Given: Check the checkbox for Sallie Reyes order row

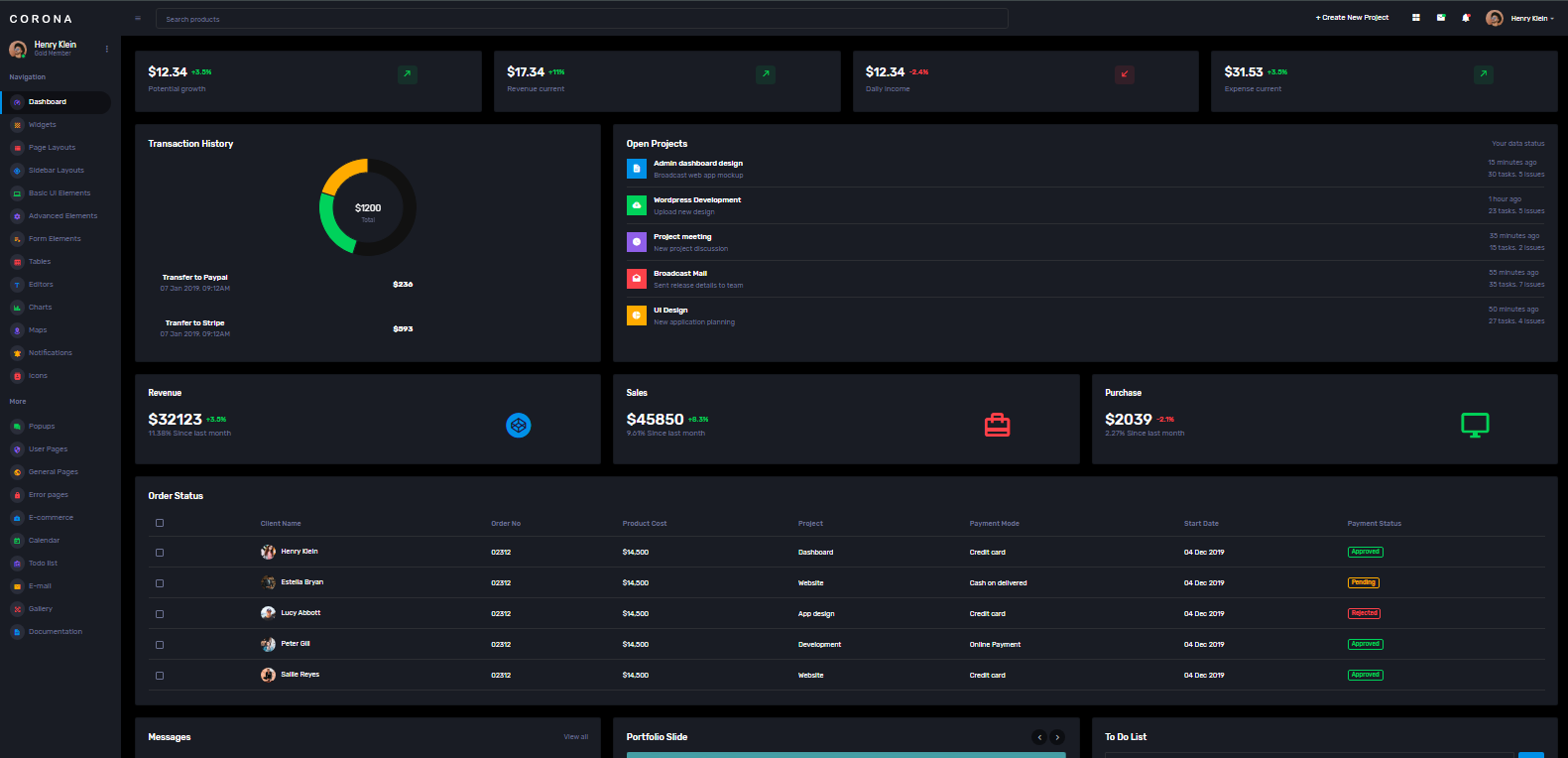Looking at the screenshot, I should [x=160, y=676].
